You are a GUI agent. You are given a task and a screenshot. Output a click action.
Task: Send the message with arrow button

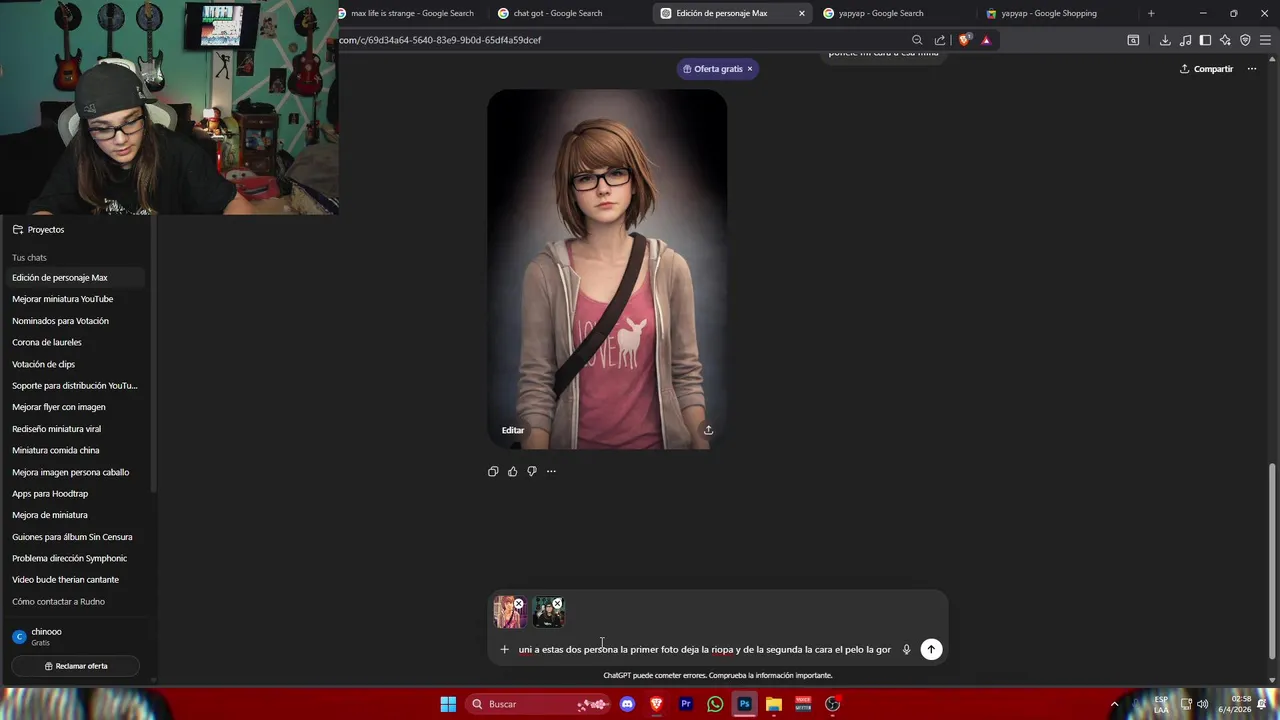[x=931, y=649]
